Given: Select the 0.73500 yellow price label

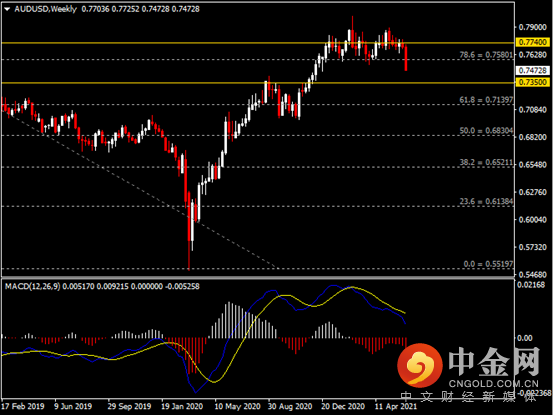Looking at the screenshot, I should pos(533,82).
